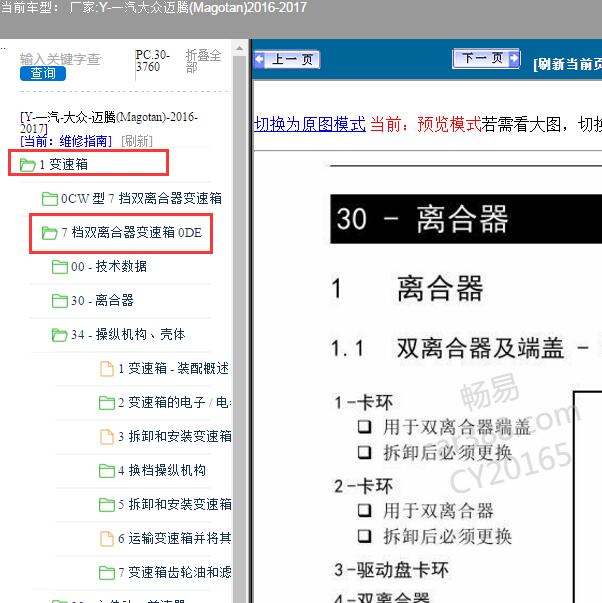602x603 pixels.
Task: Click folder icon of 5 拆卸和安装变速箱
Action: (x=107, y=505)
